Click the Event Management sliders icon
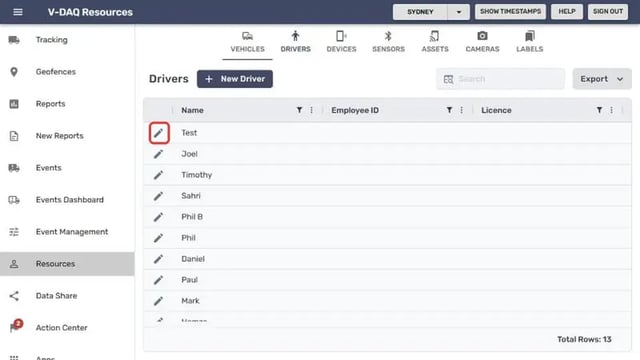This screenshot has width=640, height=360. 14,232
